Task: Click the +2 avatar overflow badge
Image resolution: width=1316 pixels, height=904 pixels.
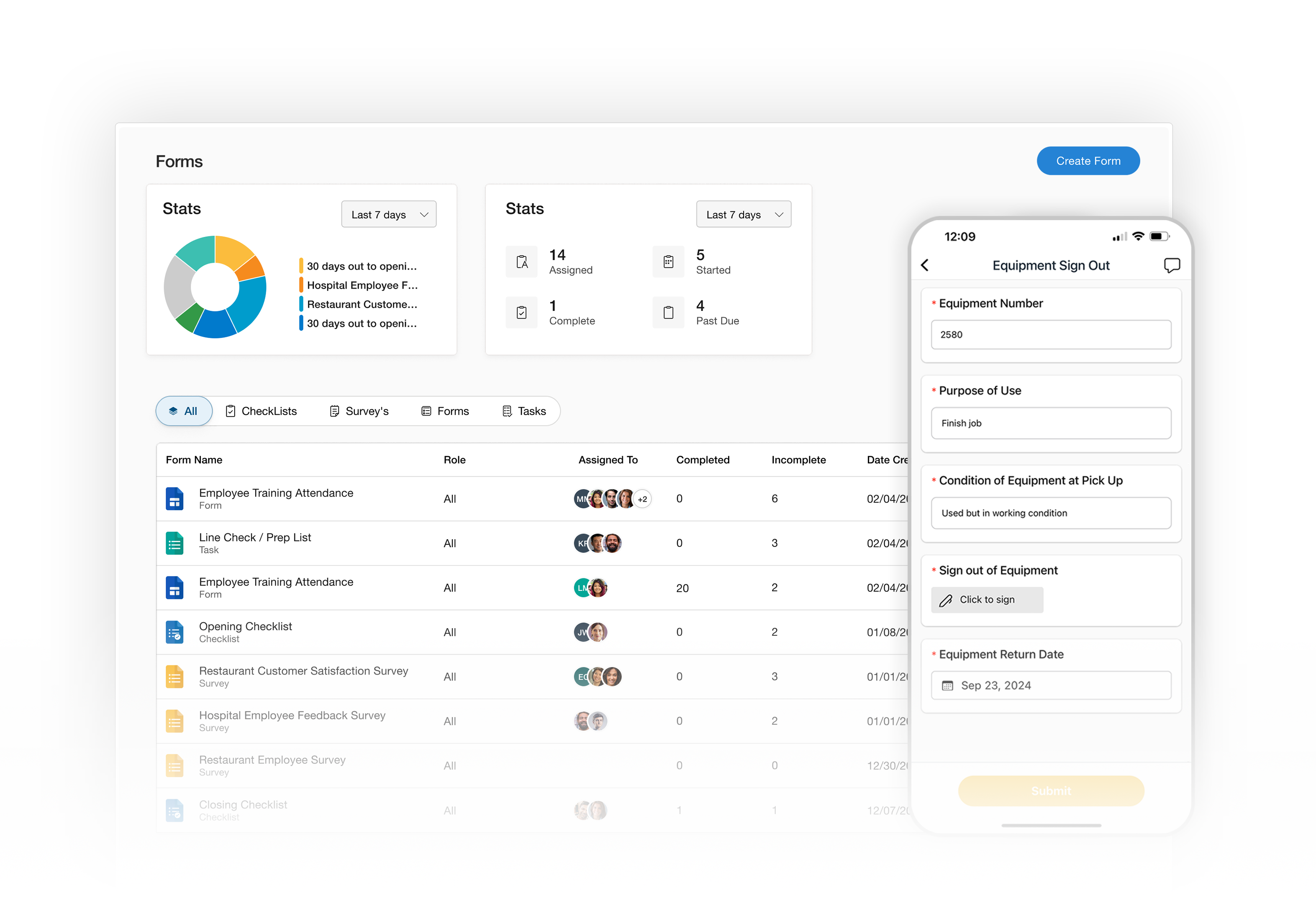Action: tap(642, 499)
